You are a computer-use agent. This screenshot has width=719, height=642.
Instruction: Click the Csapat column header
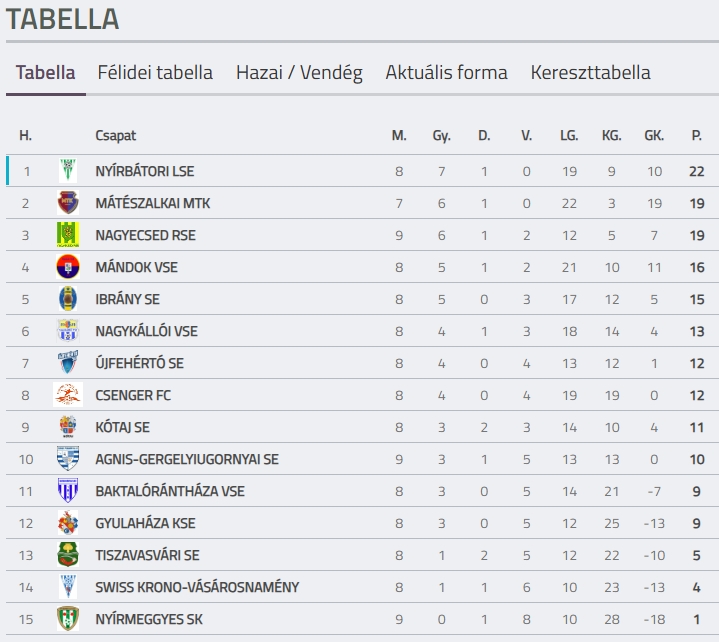point(115,135)
